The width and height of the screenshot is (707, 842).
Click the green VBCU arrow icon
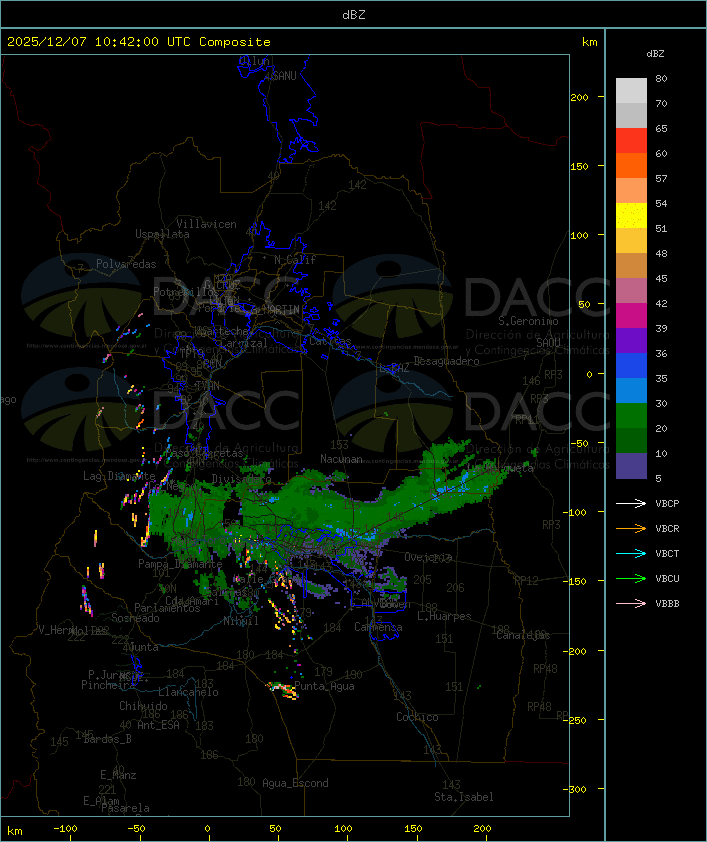(631, 578)
